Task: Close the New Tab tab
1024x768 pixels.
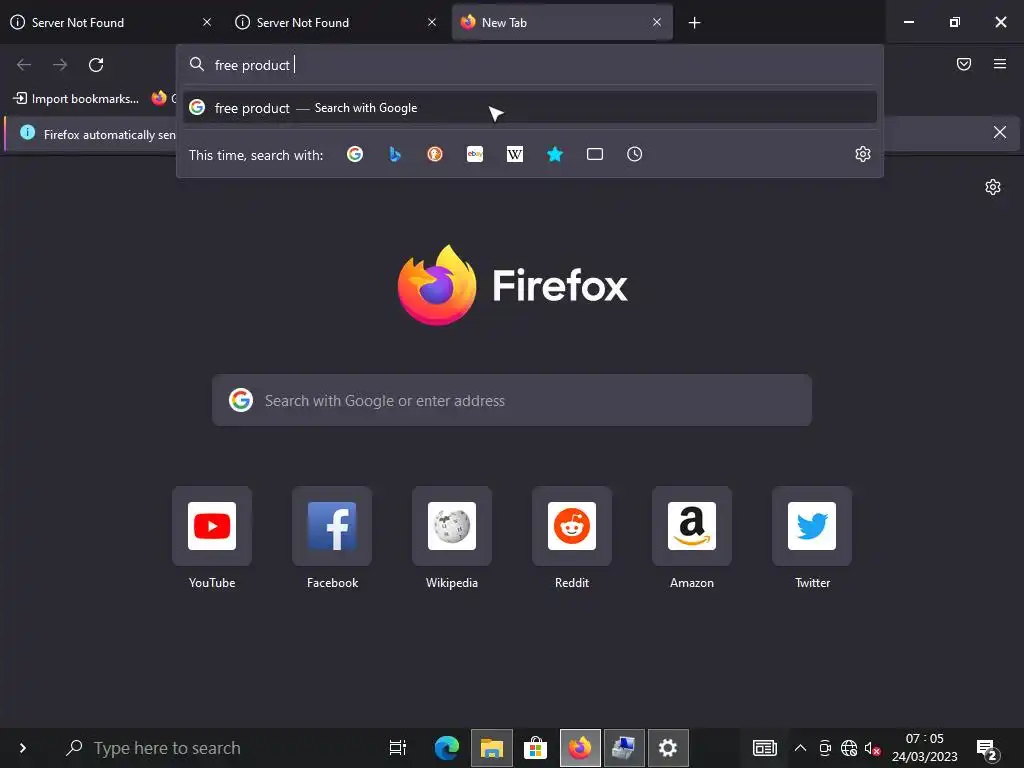Action: click(656, 22)
